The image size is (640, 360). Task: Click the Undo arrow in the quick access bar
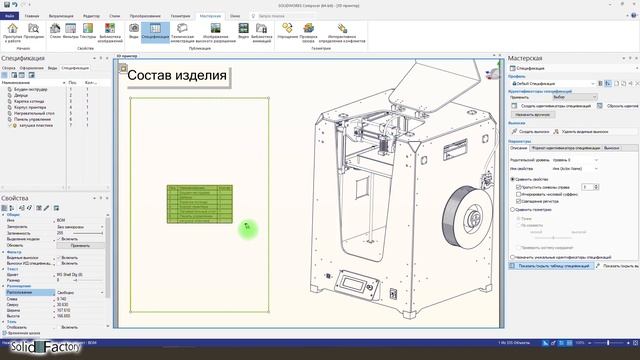pyautogui.click(x=15, y=4)
